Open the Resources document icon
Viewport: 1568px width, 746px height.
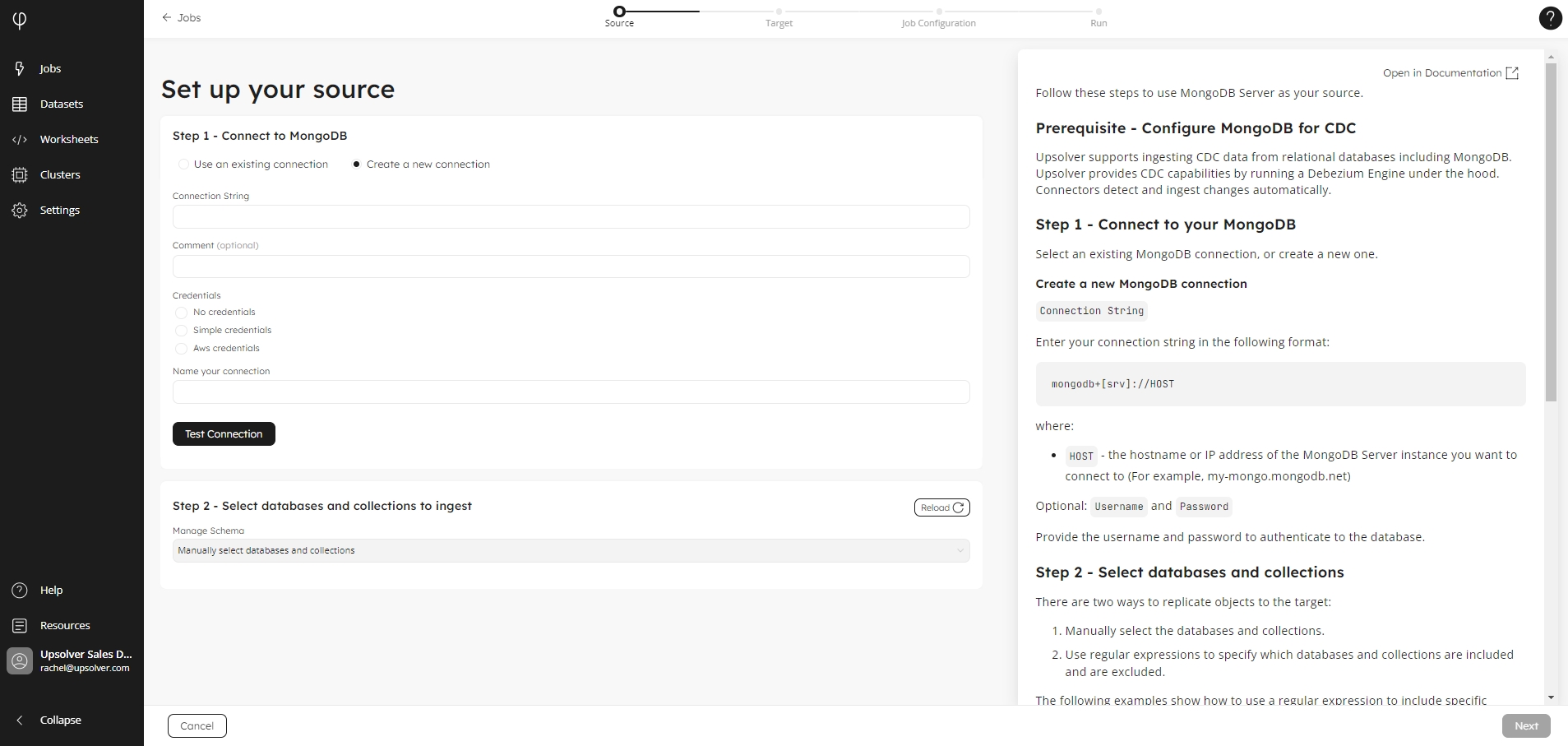(20, 625)
